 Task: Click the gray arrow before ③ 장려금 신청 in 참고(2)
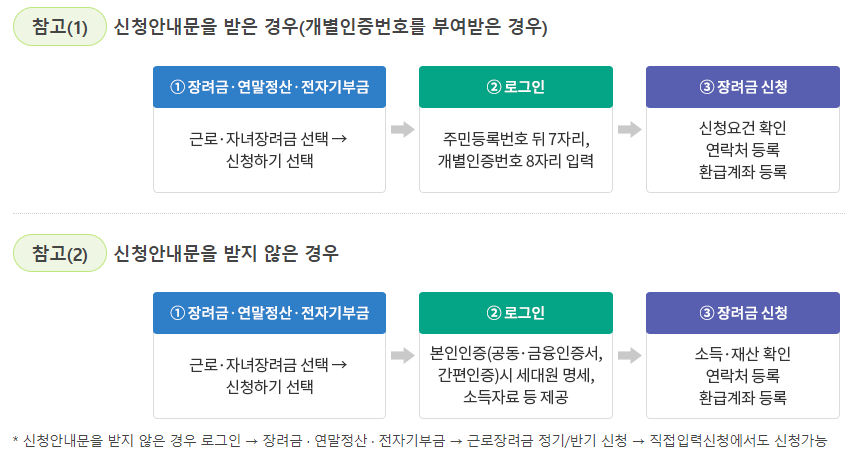pos(629,355)
